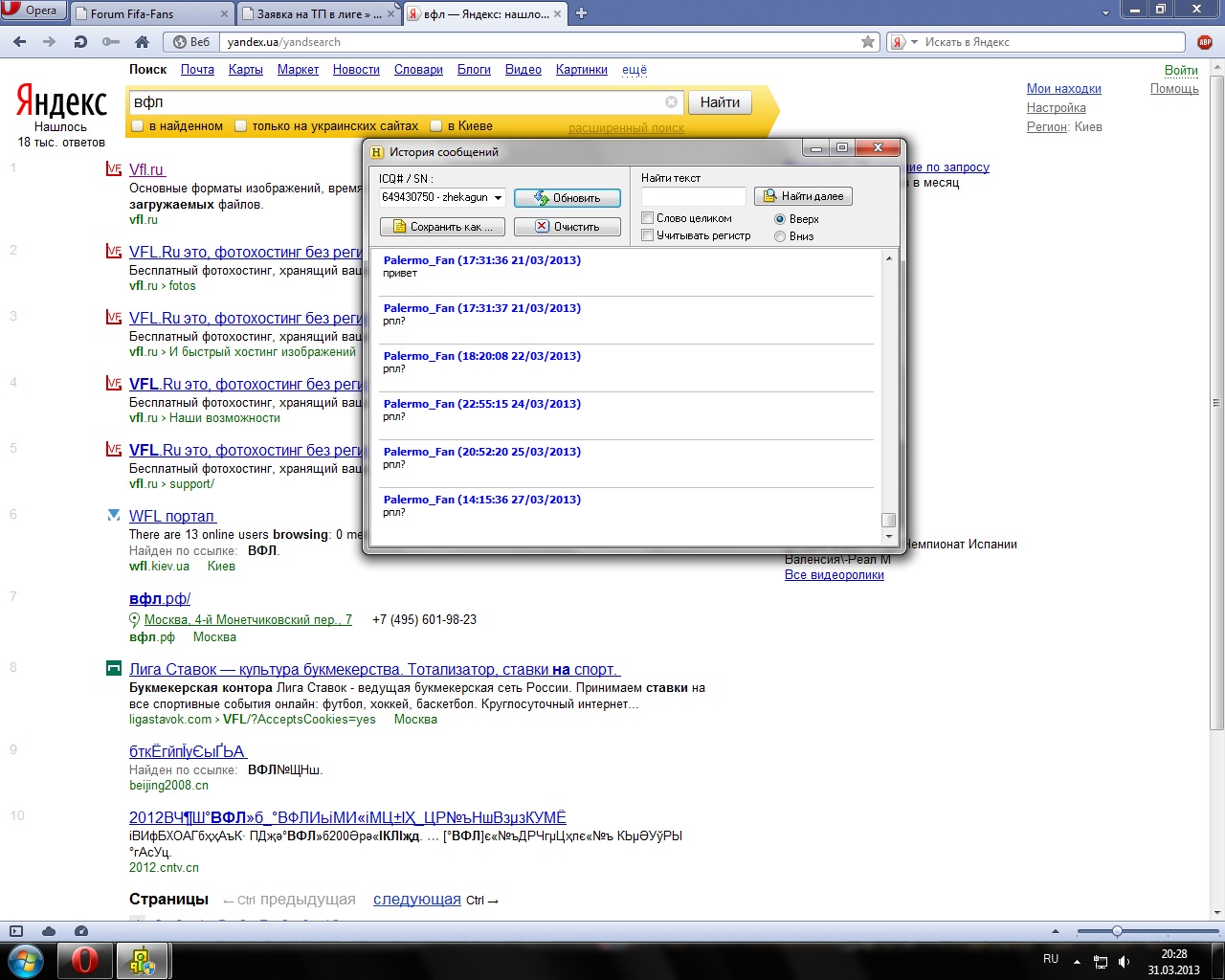This screenshot has height=980, width=1225.
Task: Click the History dialog title bar icon
Action: 377,152
